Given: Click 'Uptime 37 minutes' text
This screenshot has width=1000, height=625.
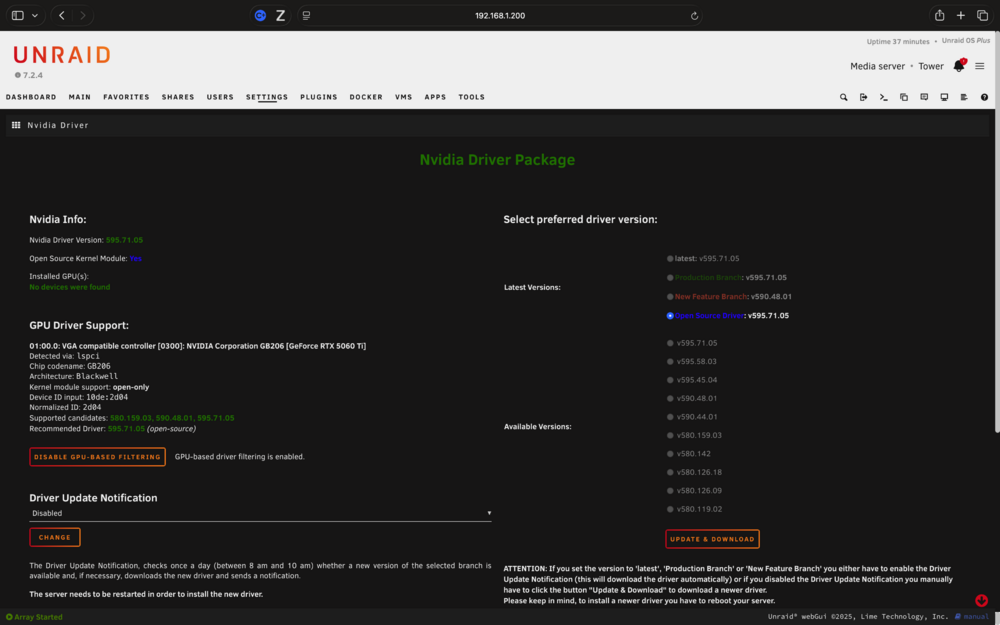Looking at the screenshot, I should click(898, 41).
